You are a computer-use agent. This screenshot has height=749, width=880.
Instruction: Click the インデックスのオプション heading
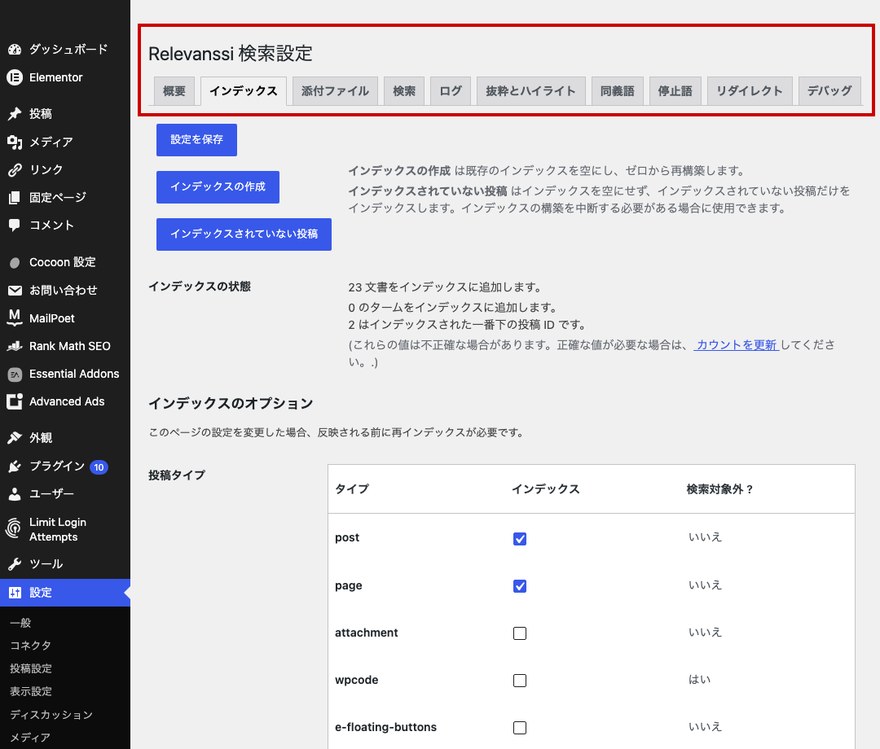click(x=231, y=403)
